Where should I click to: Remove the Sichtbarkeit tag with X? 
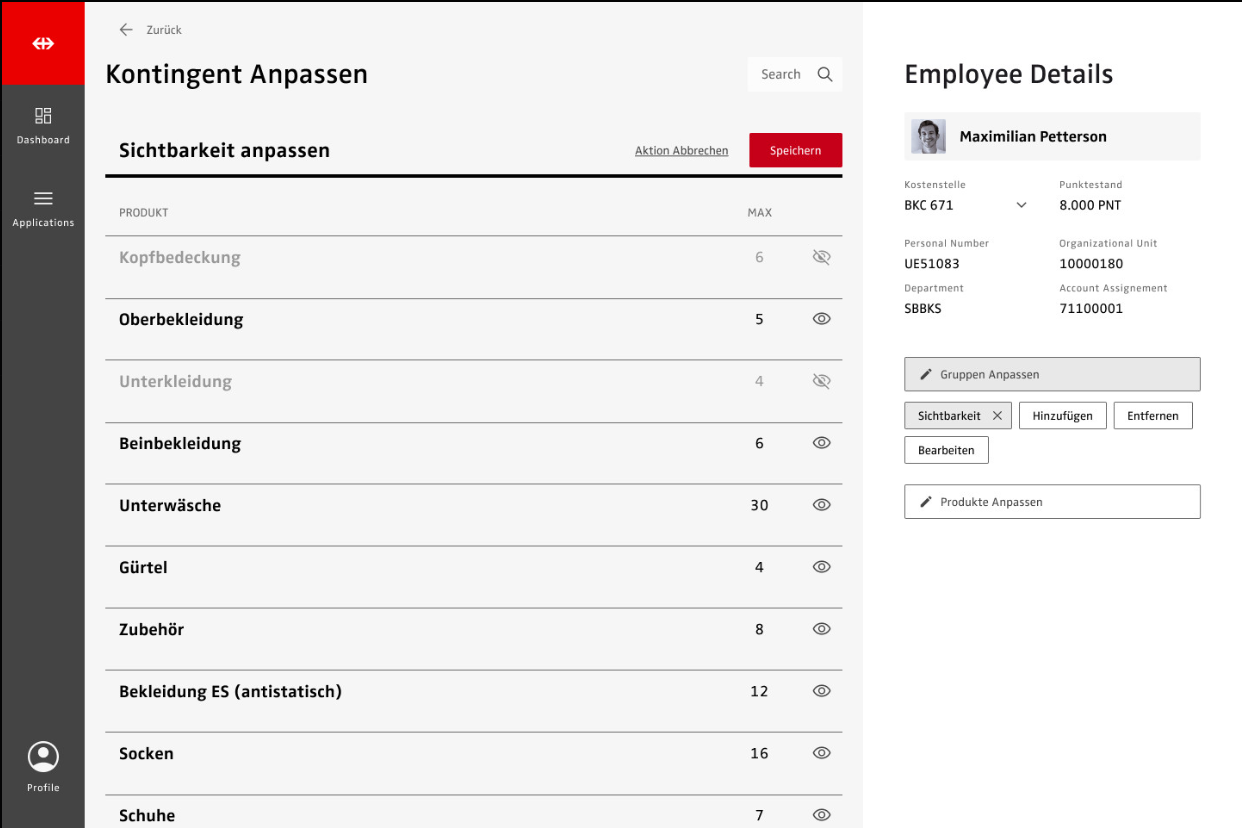997,416
